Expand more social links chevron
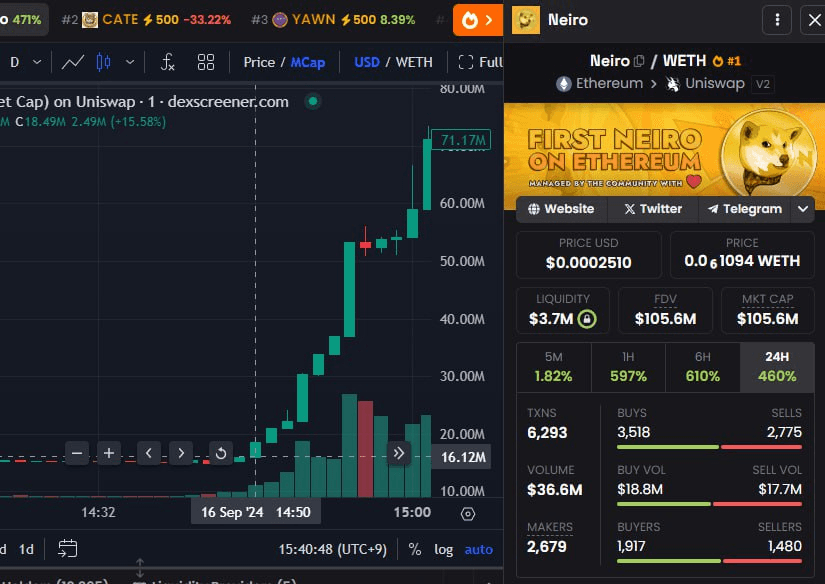Screen dimensions: 825x584 (803, 209)
